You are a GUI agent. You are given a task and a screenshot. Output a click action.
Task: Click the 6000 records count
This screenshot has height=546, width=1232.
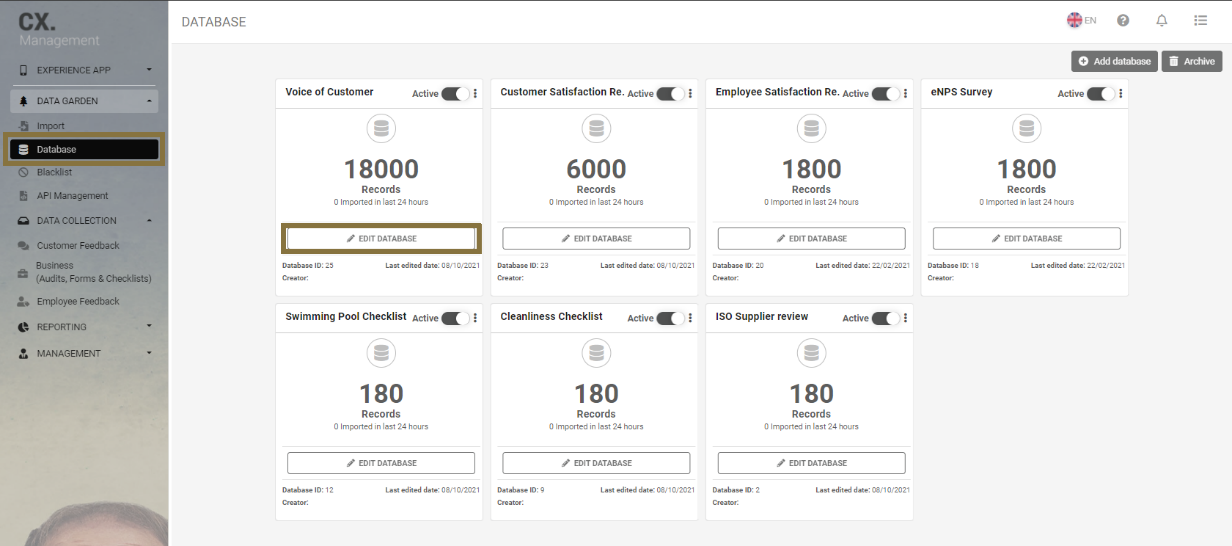[596, 169]
